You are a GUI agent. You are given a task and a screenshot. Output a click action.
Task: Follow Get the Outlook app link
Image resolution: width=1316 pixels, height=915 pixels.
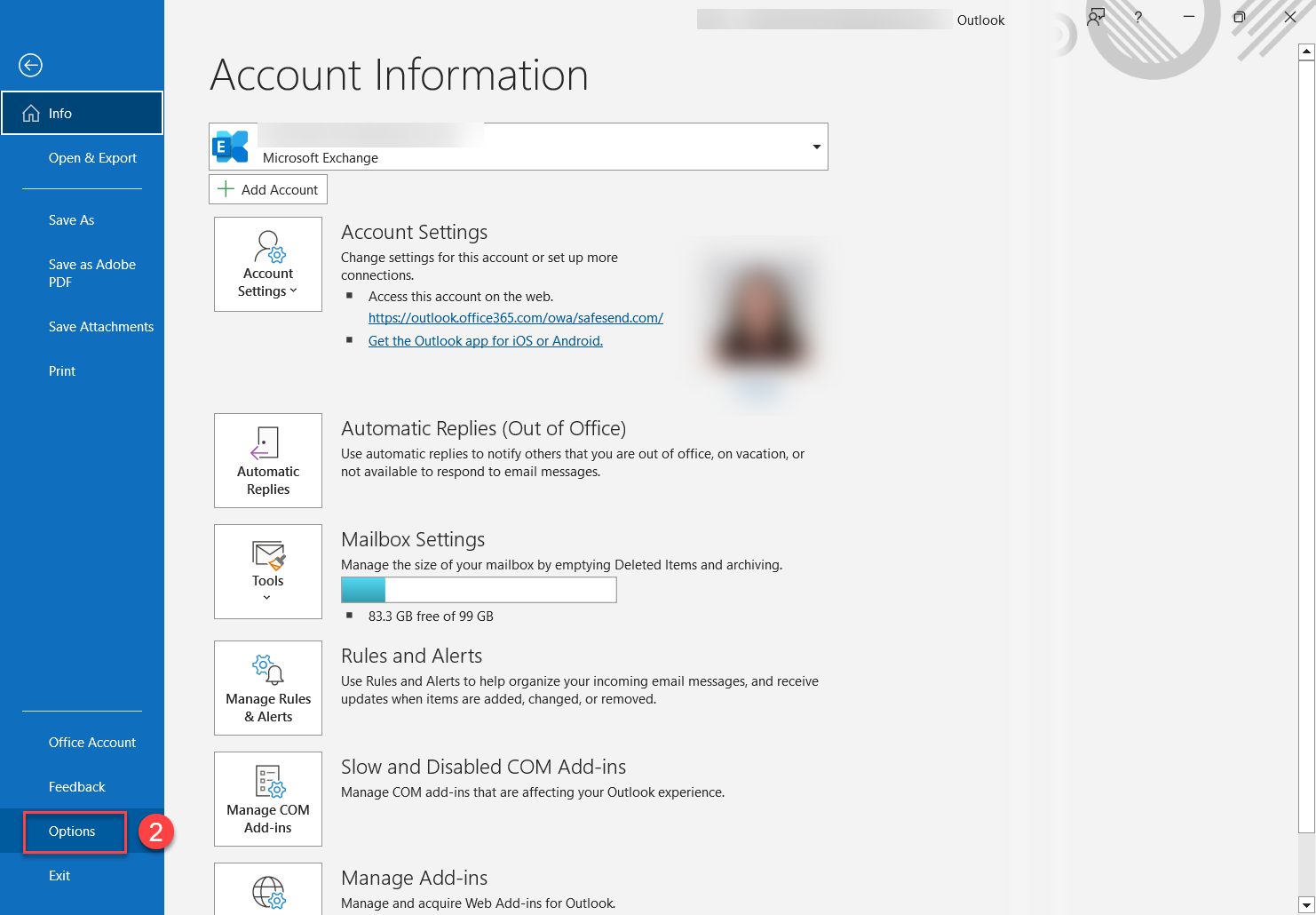(x=486, y=341)
